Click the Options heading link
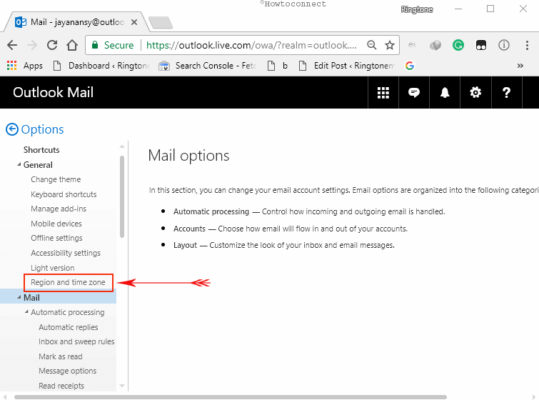539x400 pixels. point(42,130)
